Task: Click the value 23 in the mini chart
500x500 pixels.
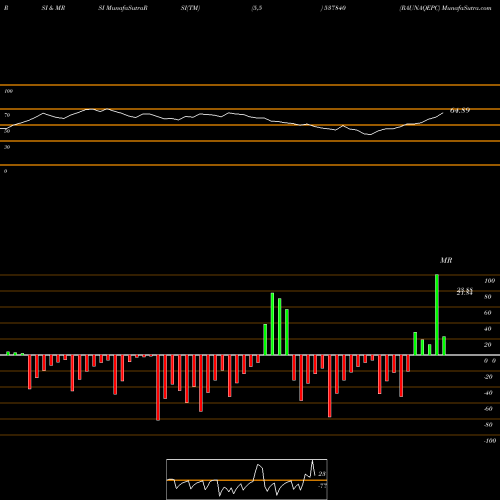Action: point(322,474)
